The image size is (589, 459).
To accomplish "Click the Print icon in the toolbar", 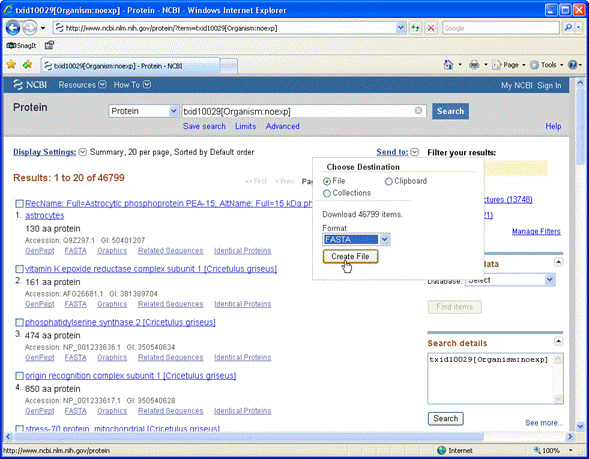I will (474, 65).
